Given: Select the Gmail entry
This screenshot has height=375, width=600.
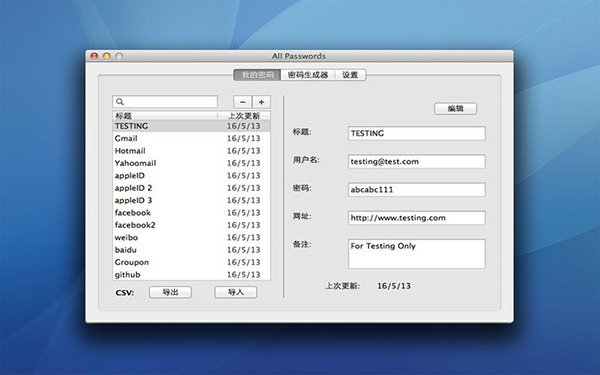Looking at the screenshot, I should point(191,138).
